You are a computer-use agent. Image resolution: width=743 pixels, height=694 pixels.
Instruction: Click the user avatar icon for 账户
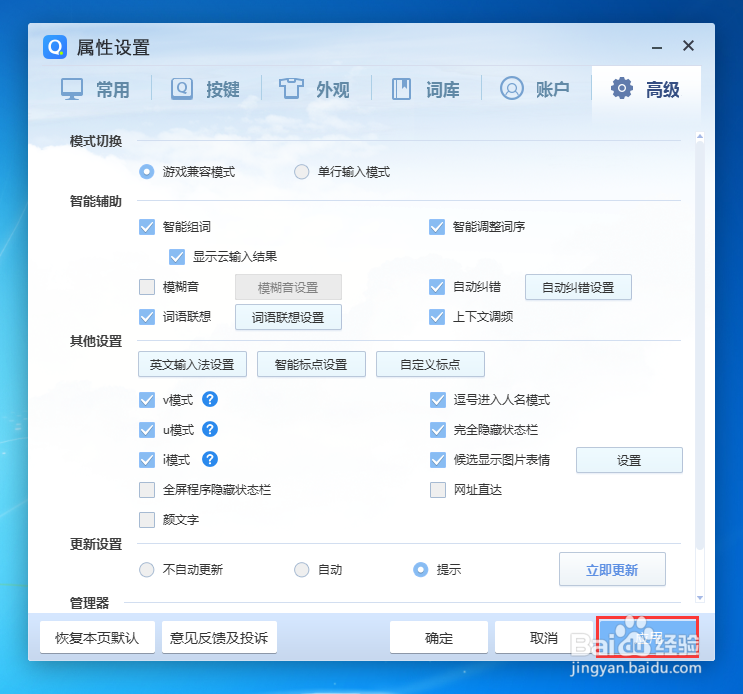click(x=512, y=88)
